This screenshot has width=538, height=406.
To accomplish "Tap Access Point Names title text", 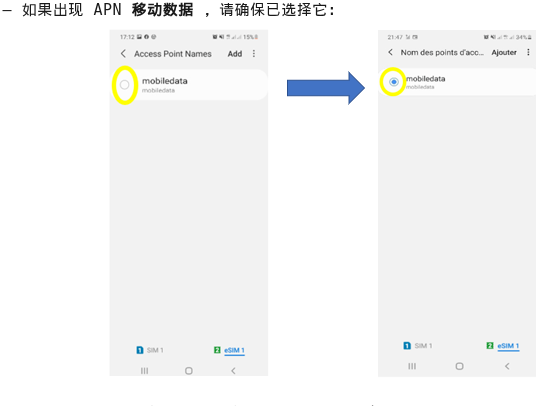I will point(173,54).
